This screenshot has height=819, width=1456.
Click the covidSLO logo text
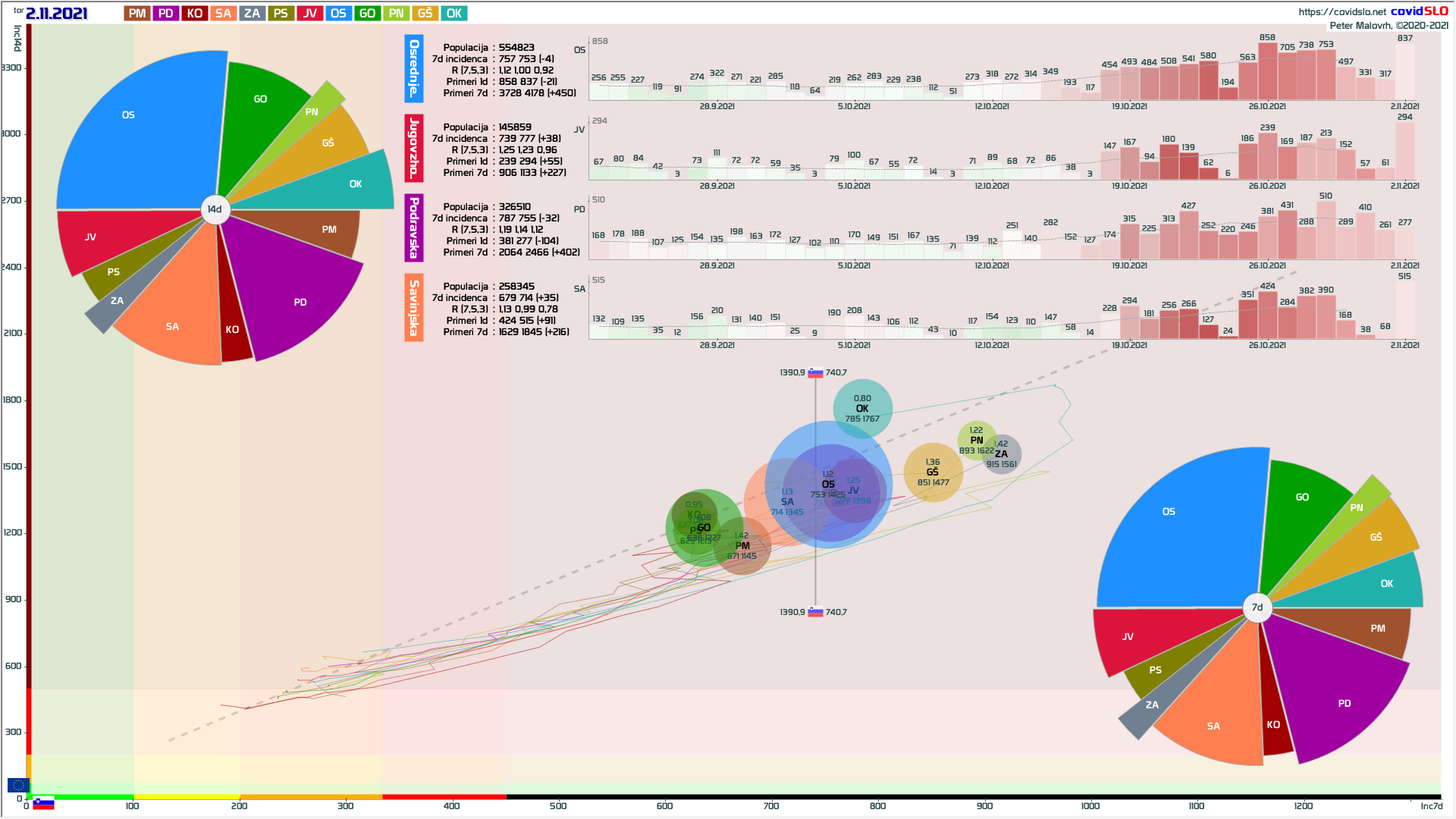(1419, 11)
